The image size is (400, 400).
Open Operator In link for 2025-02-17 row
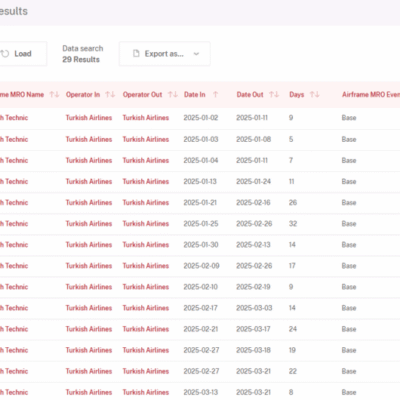click(x=89, y=308)
